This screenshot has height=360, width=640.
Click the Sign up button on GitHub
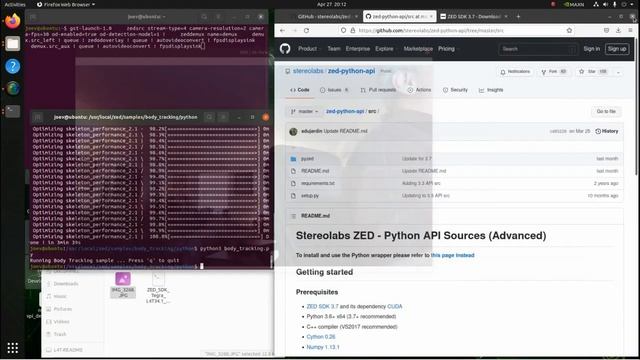tap(617, 49)
